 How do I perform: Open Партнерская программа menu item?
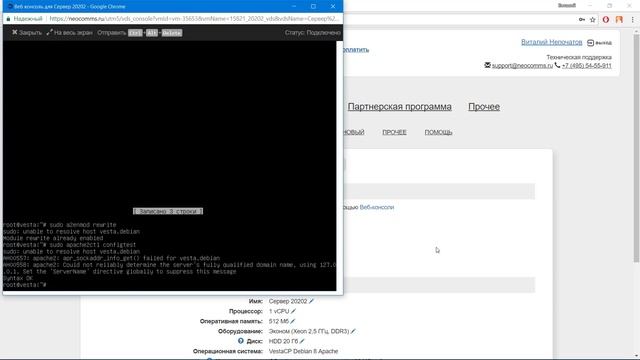point(400,107)
